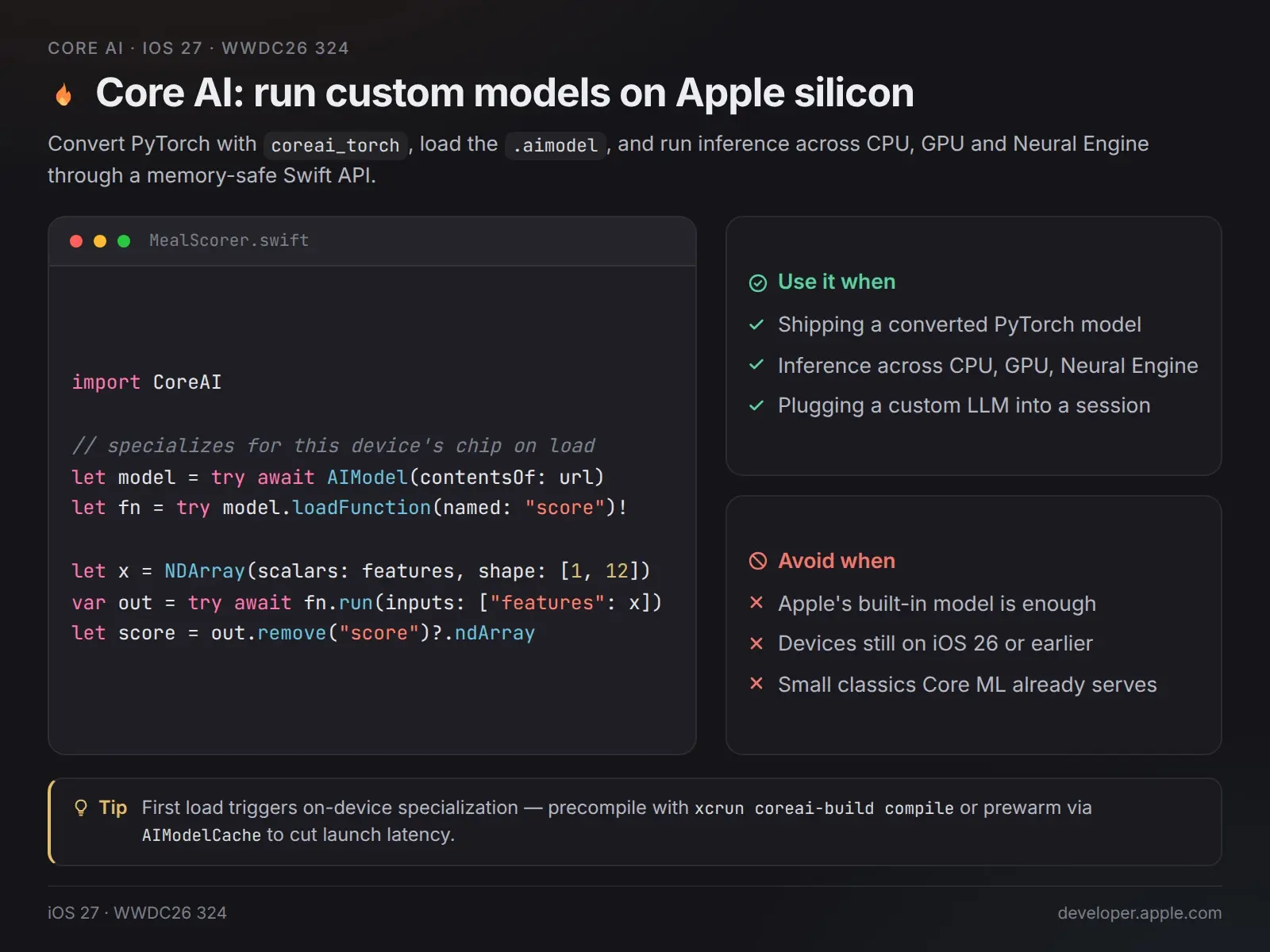Screen dimensions: 1270x952
Task: Click the flame icon beside the title
Action: pyautogui.click(x=64, y=94)
